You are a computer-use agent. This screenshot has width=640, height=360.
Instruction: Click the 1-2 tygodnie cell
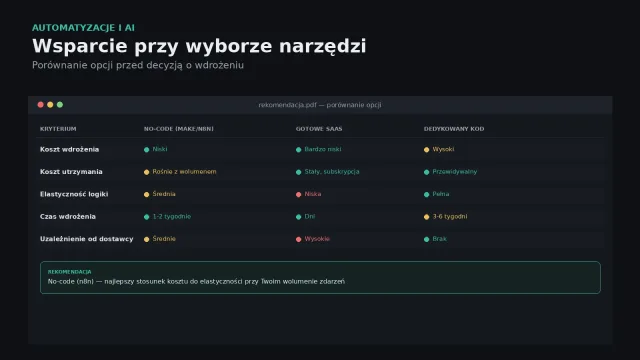click(171, 217)
